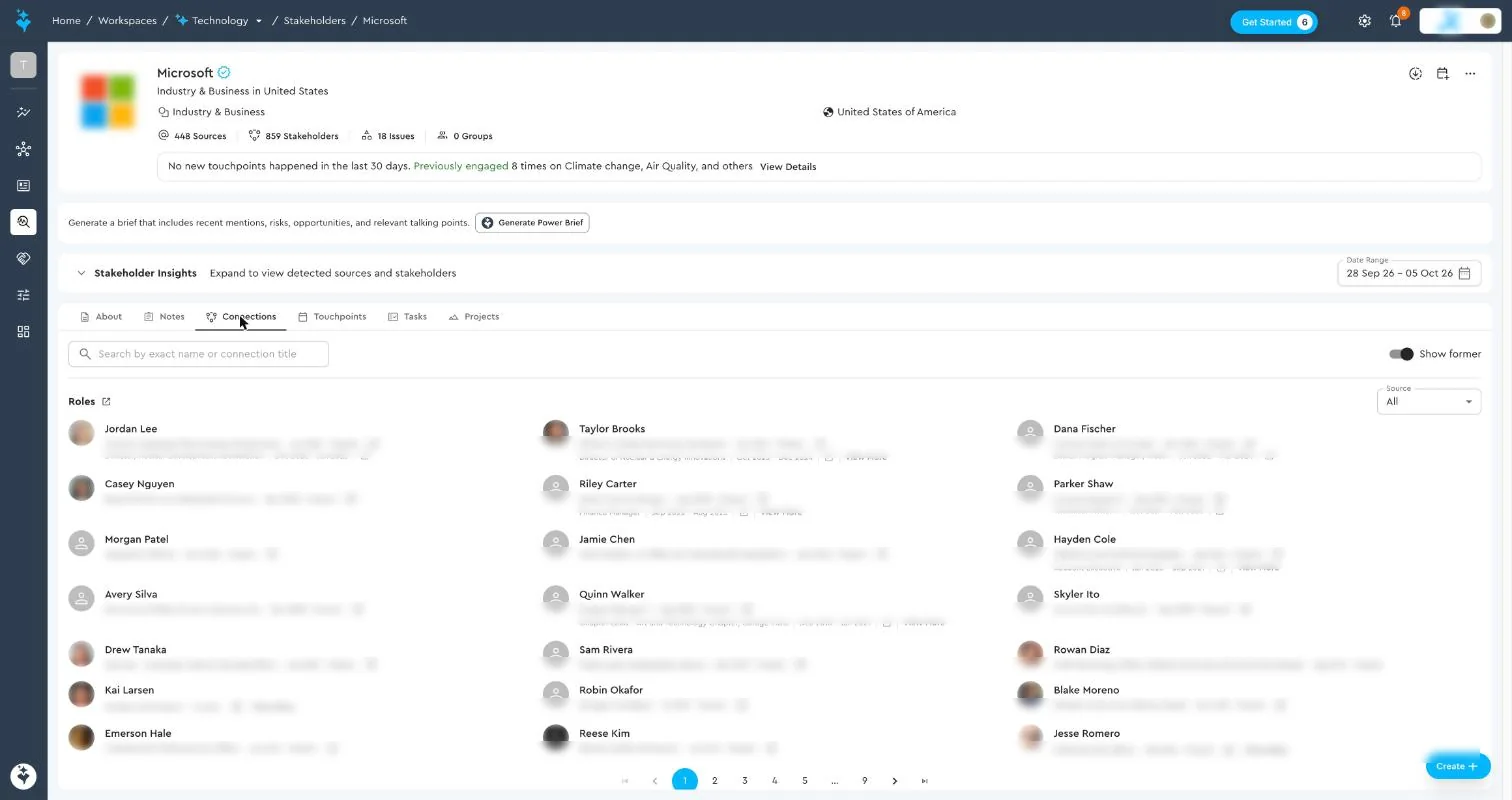Select the Connections tab
Image resolution: width=1512 pixels, height=800 pixels.
(x=241, y=317)
